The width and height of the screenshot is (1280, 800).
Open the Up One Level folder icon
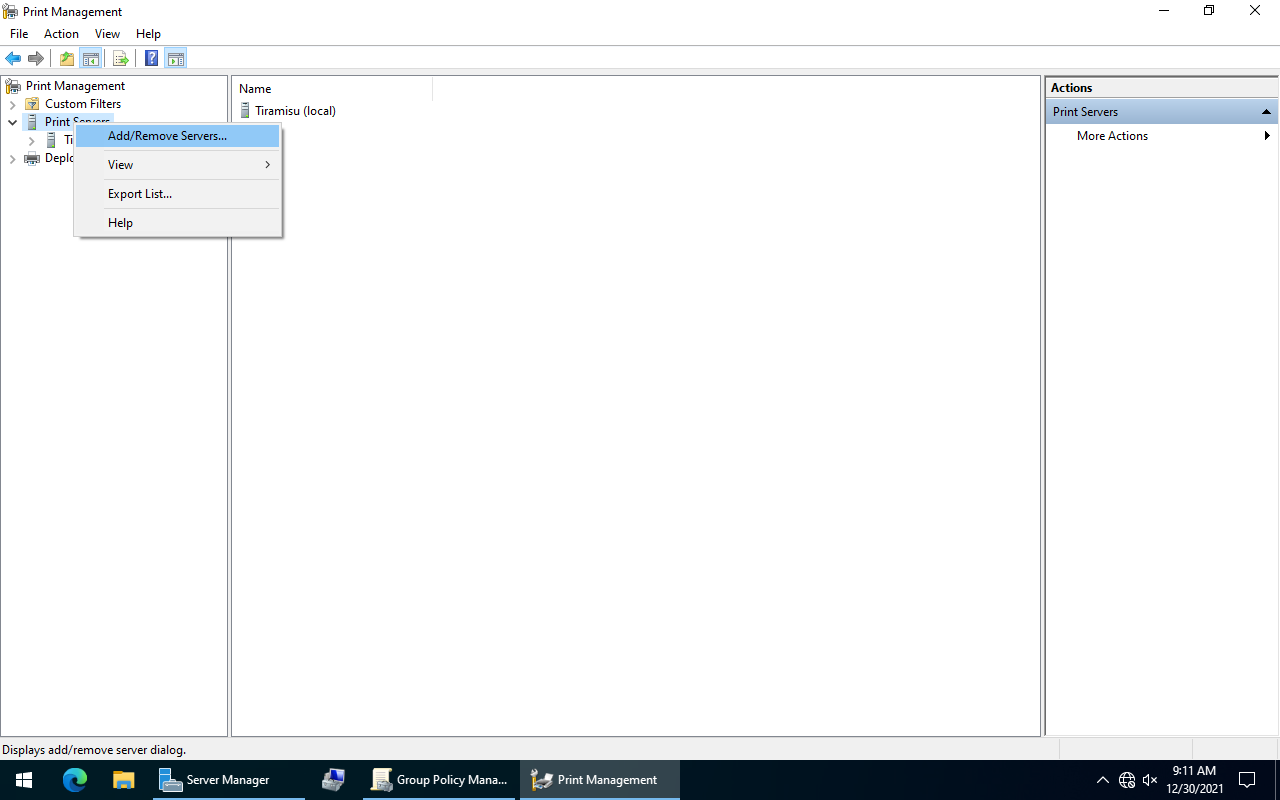pyautogui.click(x=66, y=58)
